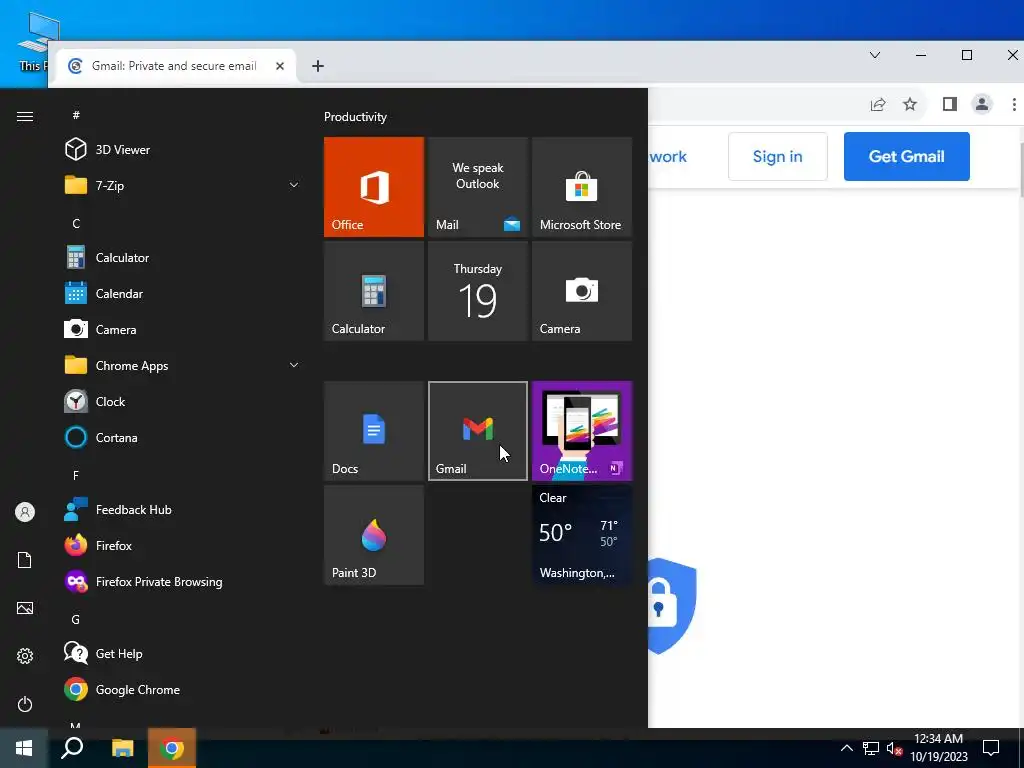Open the Camera tile

(582, 291)
